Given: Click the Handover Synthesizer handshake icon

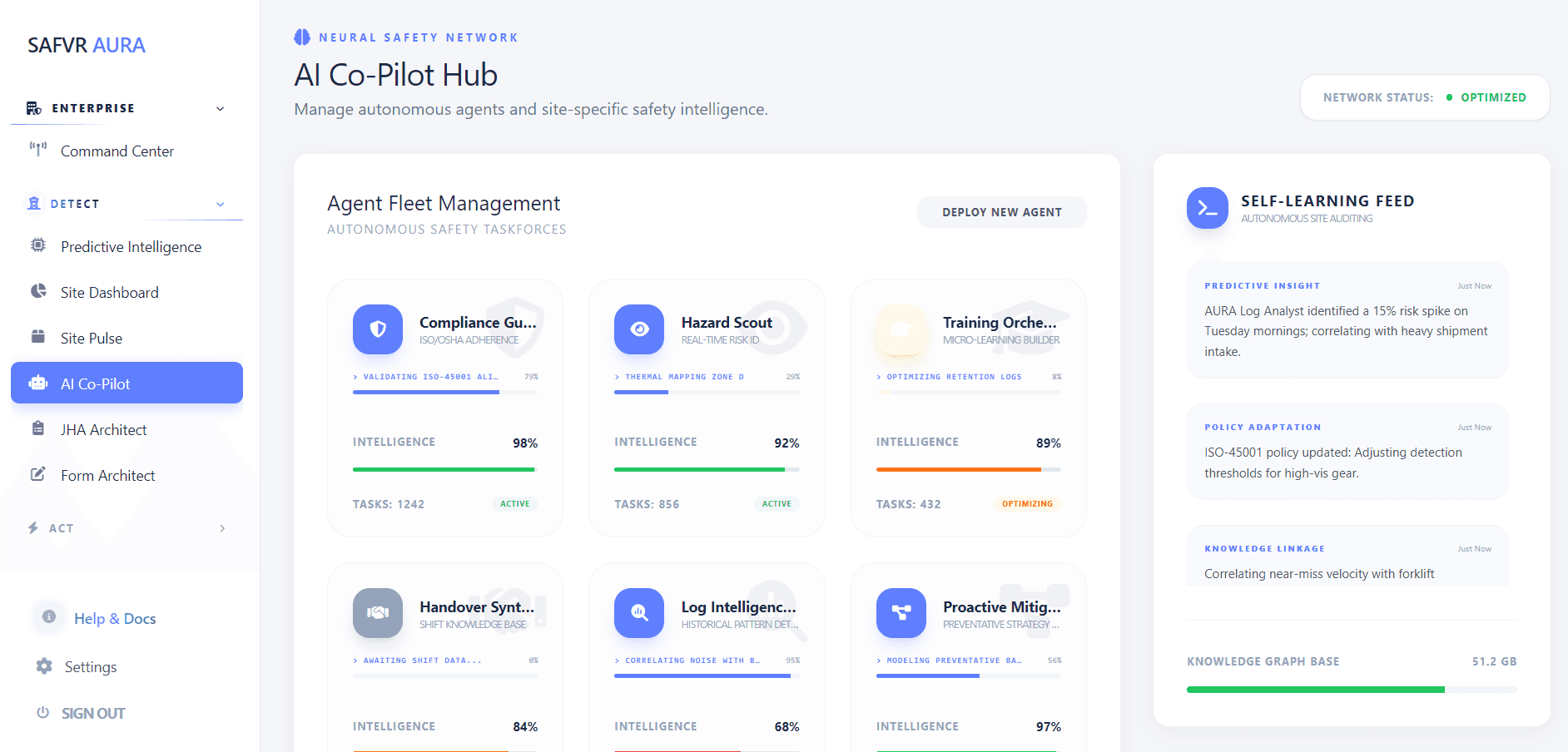Looking at the screenshot, I should click(378, 613).
